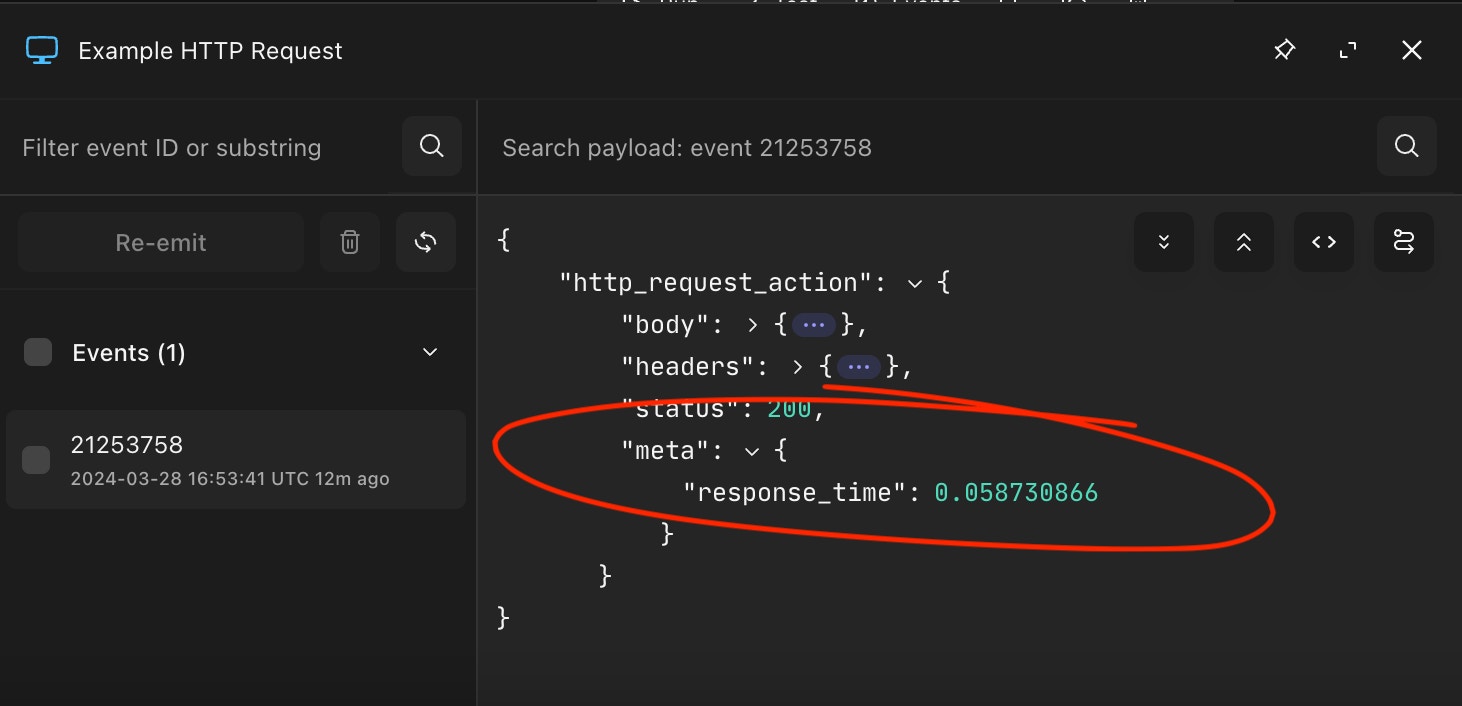Open the payload path settings icon
Screen dimensions: 1462x706
tap(1404, 242)
